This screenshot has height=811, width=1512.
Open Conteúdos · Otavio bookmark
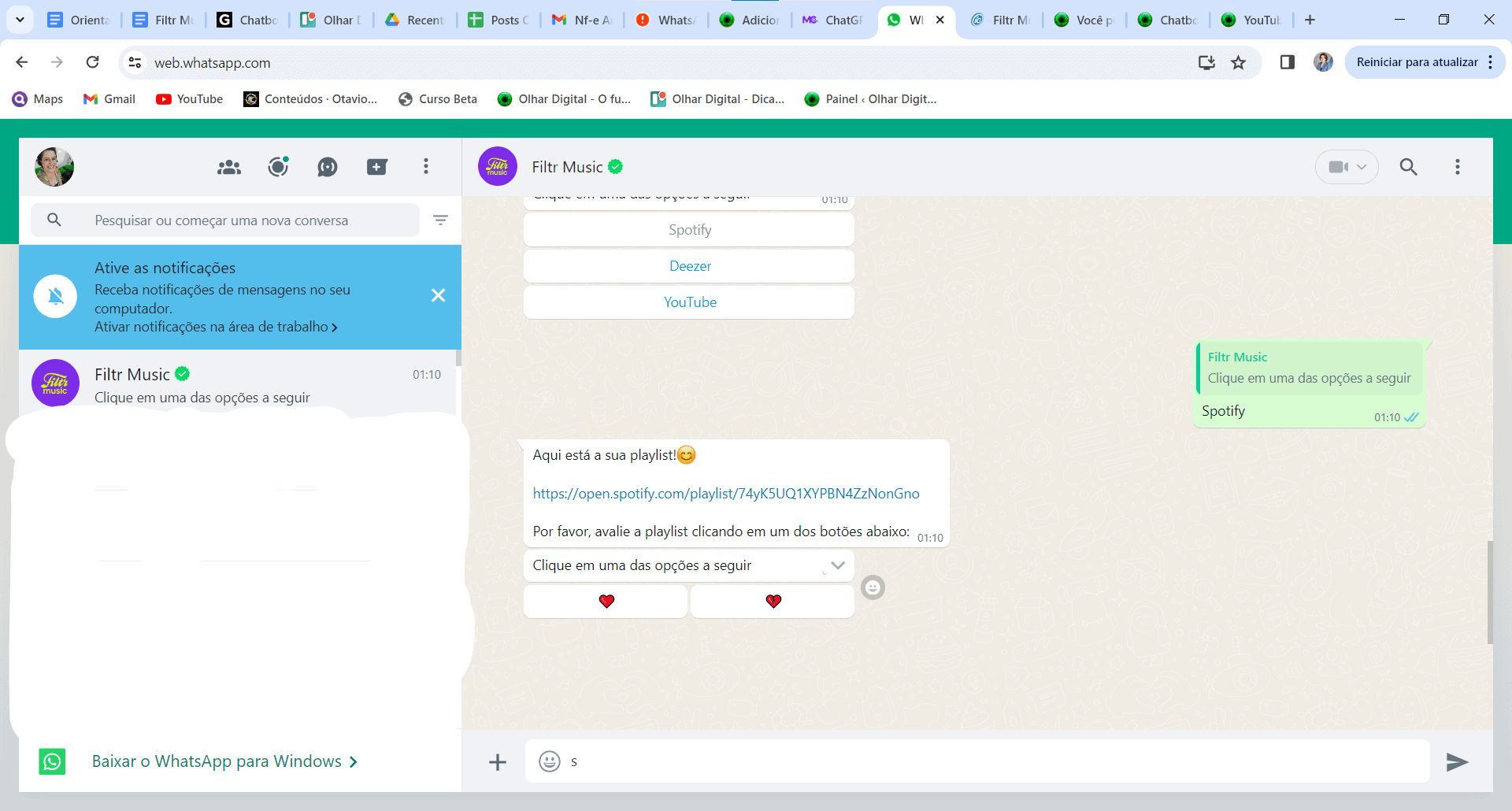[310, 99]
